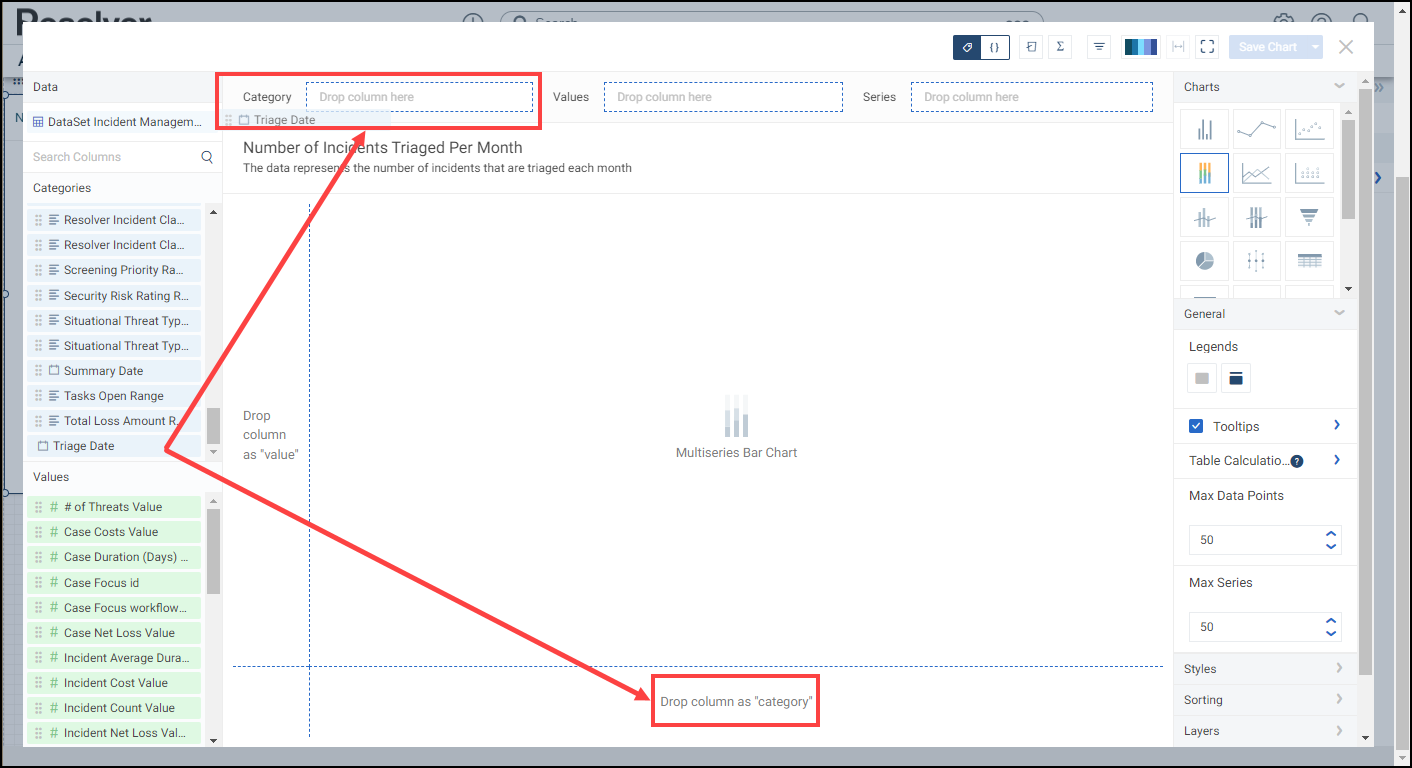Image resolution: width=1412 pixels, height=768 pixels.
Task: Choose the stacked bar-line combo chart type
Action: click(1257, 217)
